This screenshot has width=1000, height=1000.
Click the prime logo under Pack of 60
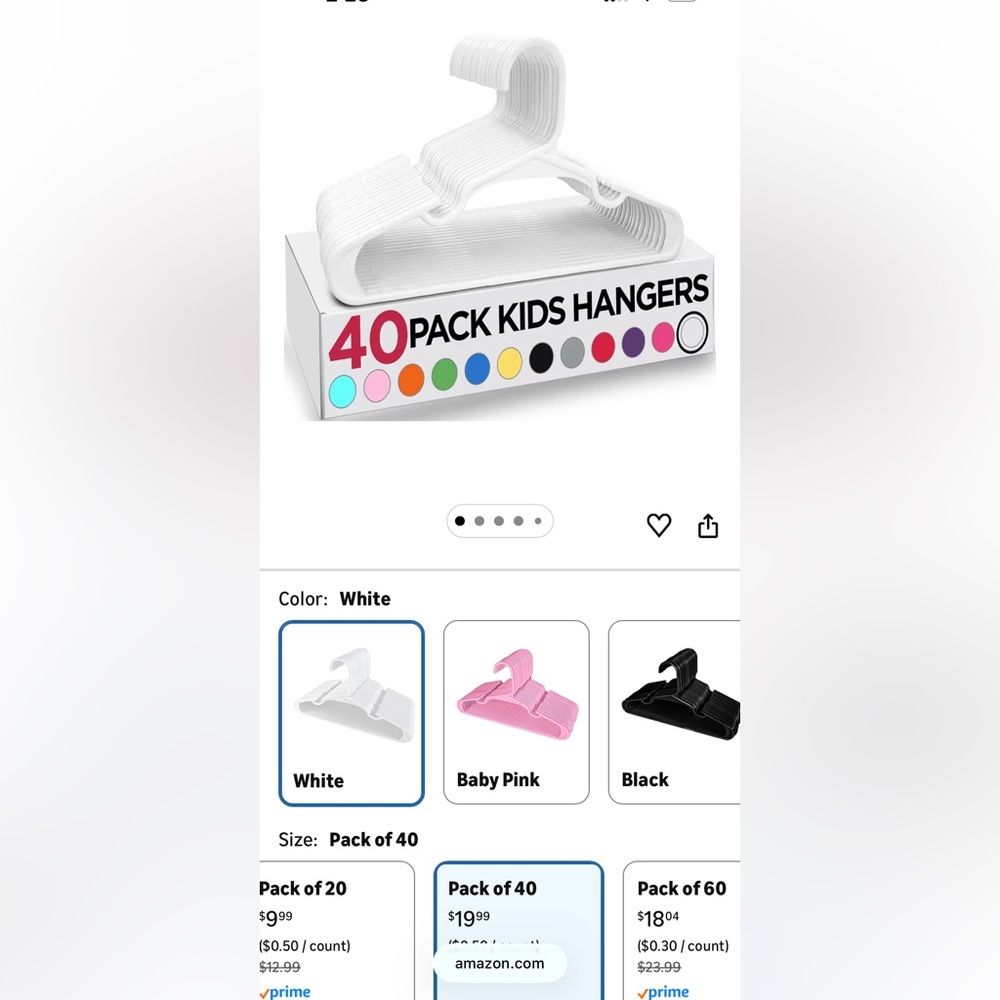coord(663,992)
